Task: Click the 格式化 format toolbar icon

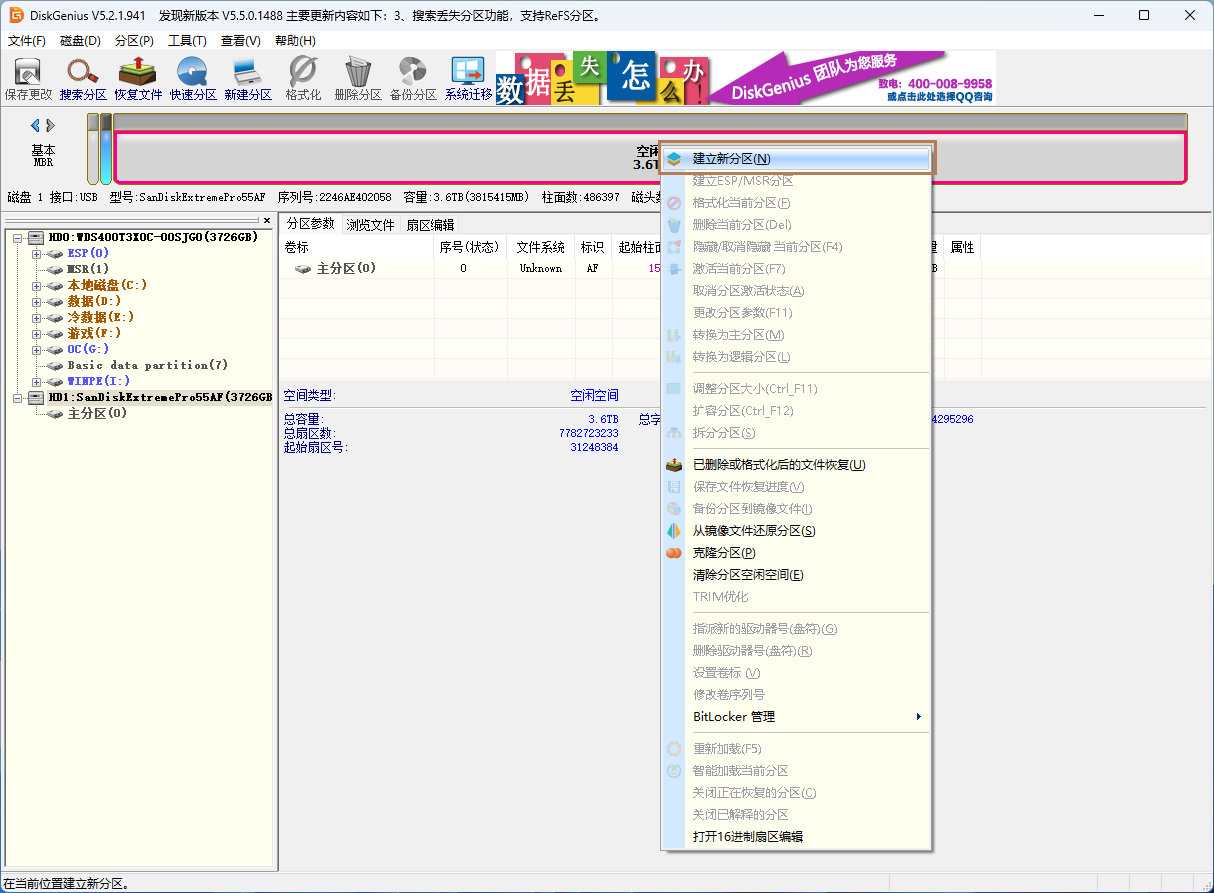Action: coord(303,79)
